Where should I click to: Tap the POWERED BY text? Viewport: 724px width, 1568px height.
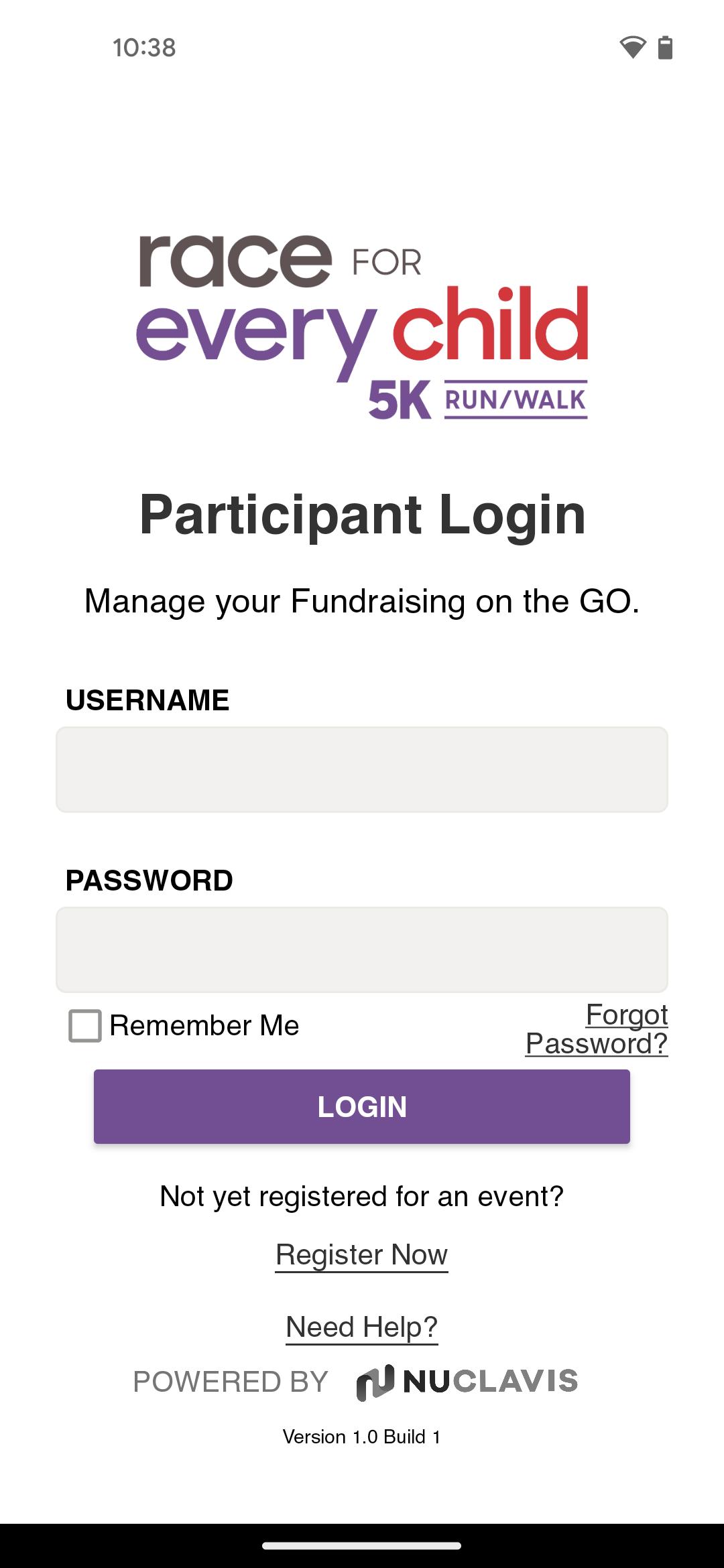pyautogui.click(x=231, y=1382)
